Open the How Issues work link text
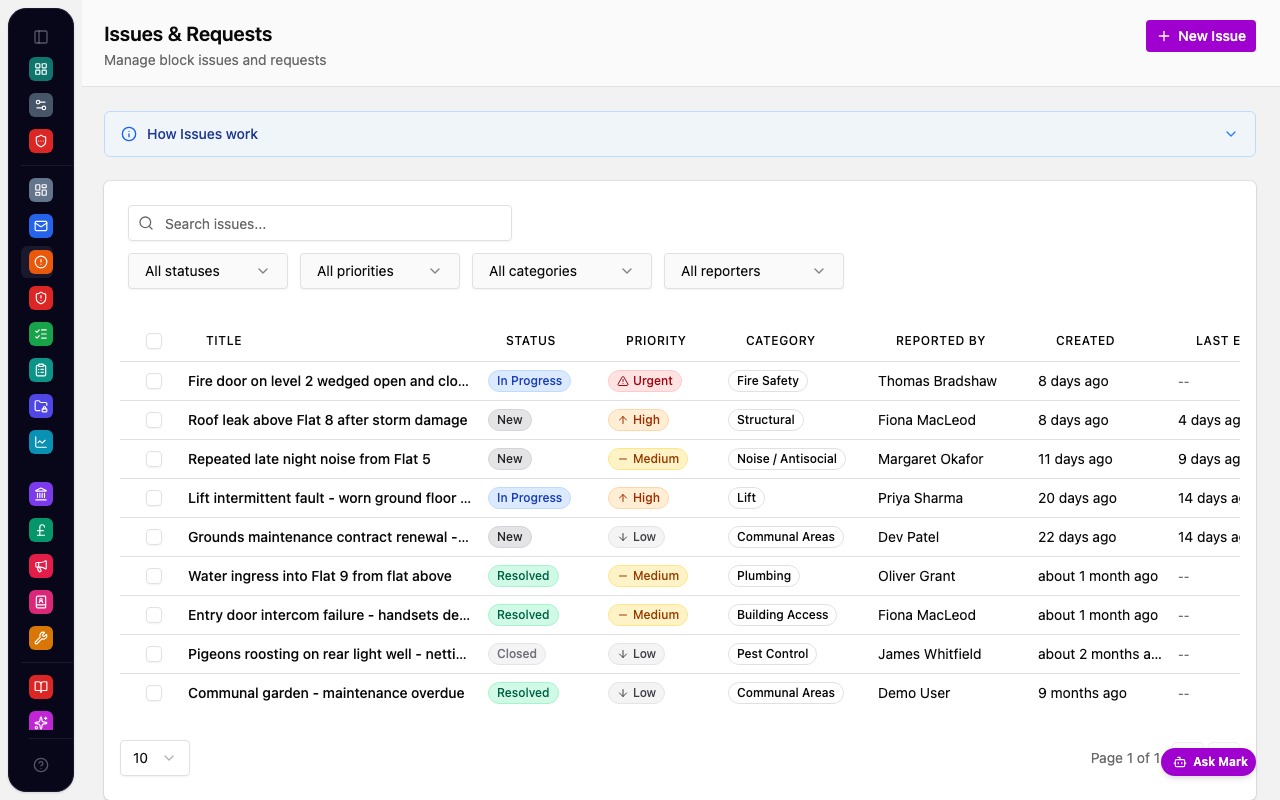1280x800 pixels. click(202, 134)
